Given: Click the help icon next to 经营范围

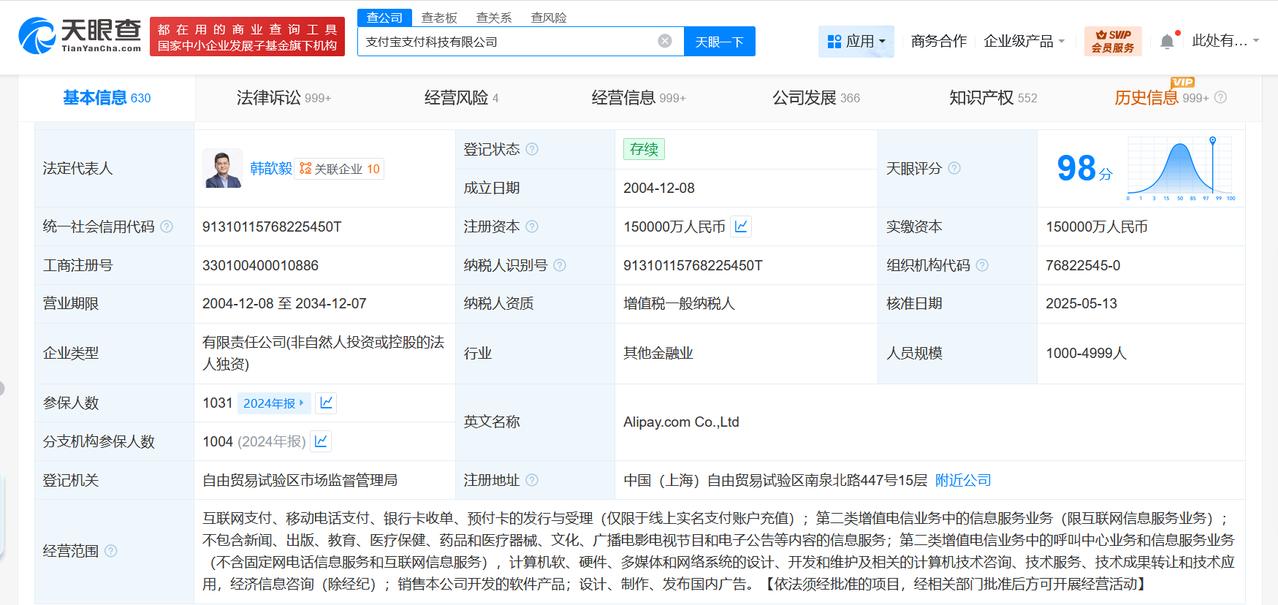Looking at the screenshot, I should pyautogui.click(x=111, y=551).
